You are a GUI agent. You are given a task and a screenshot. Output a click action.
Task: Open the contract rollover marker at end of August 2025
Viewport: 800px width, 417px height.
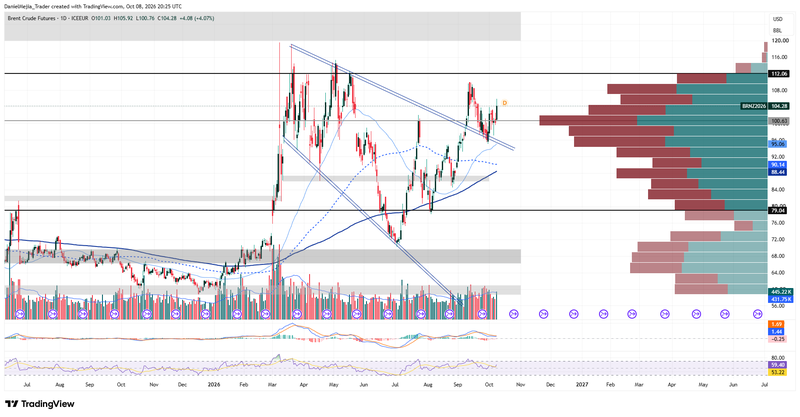(x=83, y=313)
